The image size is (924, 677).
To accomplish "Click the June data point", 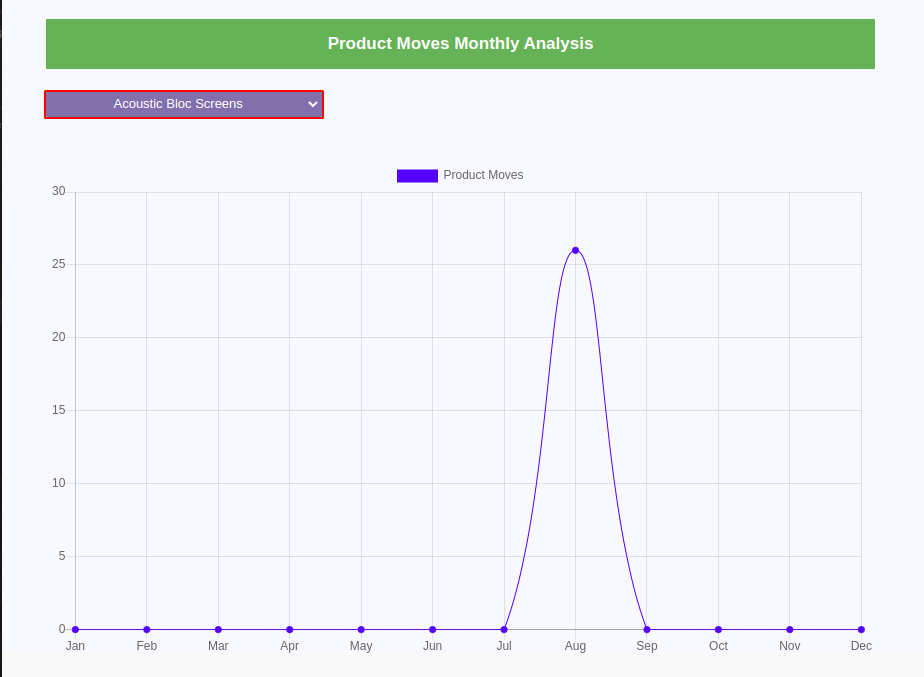I will tap(432, 629).
